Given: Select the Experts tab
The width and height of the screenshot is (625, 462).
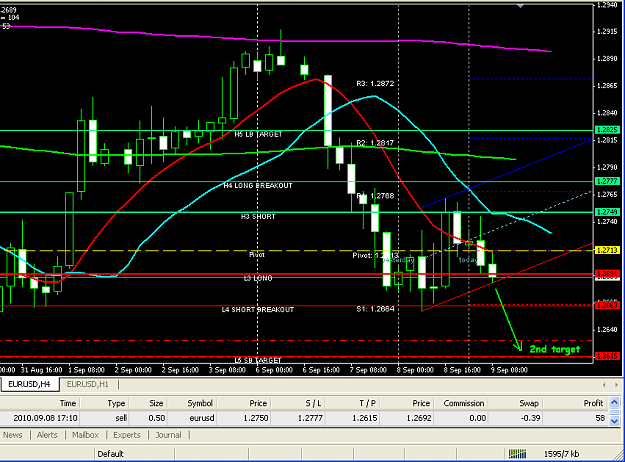Looking at the screenshot, I should 127,435.
